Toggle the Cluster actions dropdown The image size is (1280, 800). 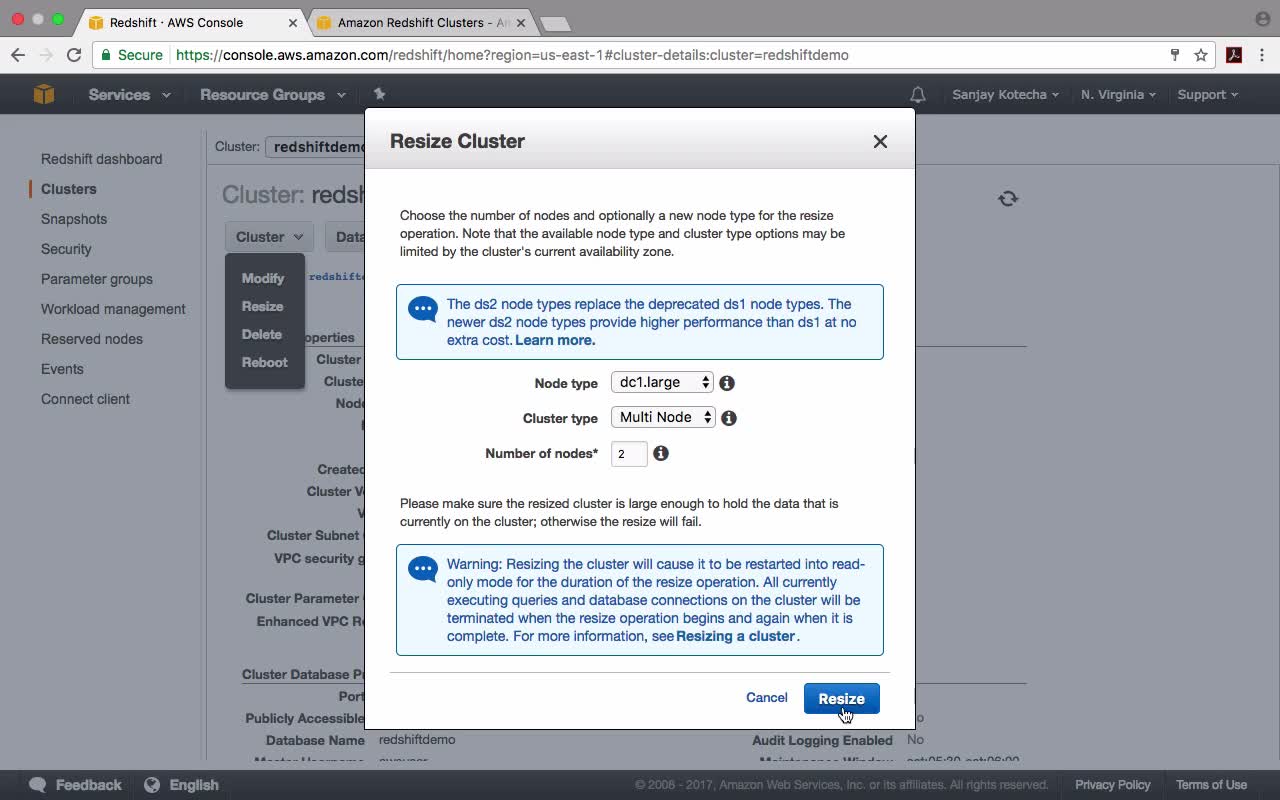tap(269, 237)
